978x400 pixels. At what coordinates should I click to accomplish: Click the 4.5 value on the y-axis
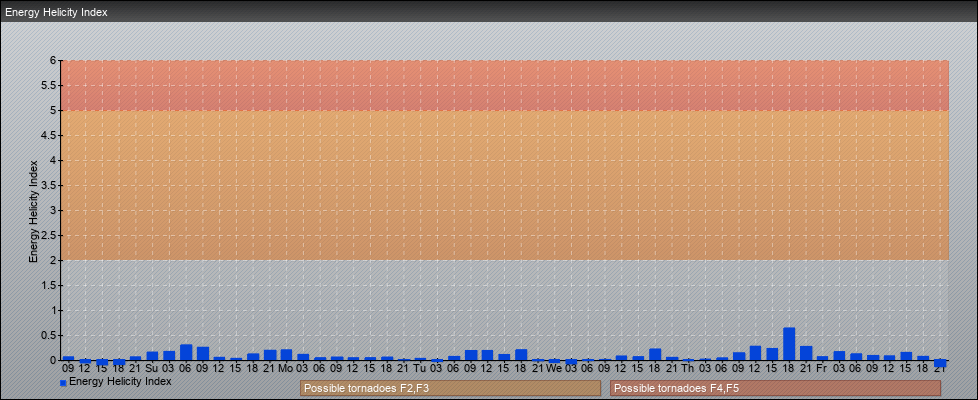click(50, 135)
